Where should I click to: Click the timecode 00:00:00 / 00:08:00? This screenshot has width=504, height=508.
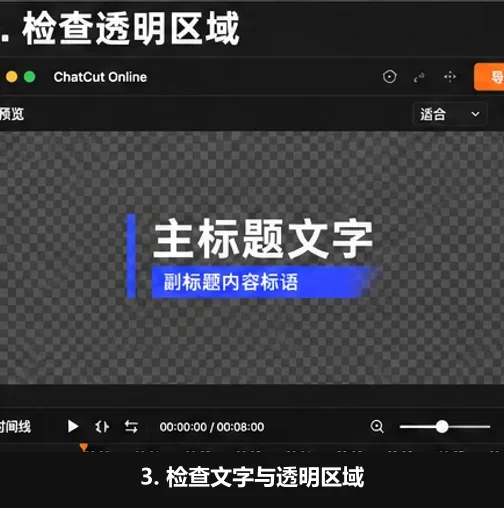point(212,427)
